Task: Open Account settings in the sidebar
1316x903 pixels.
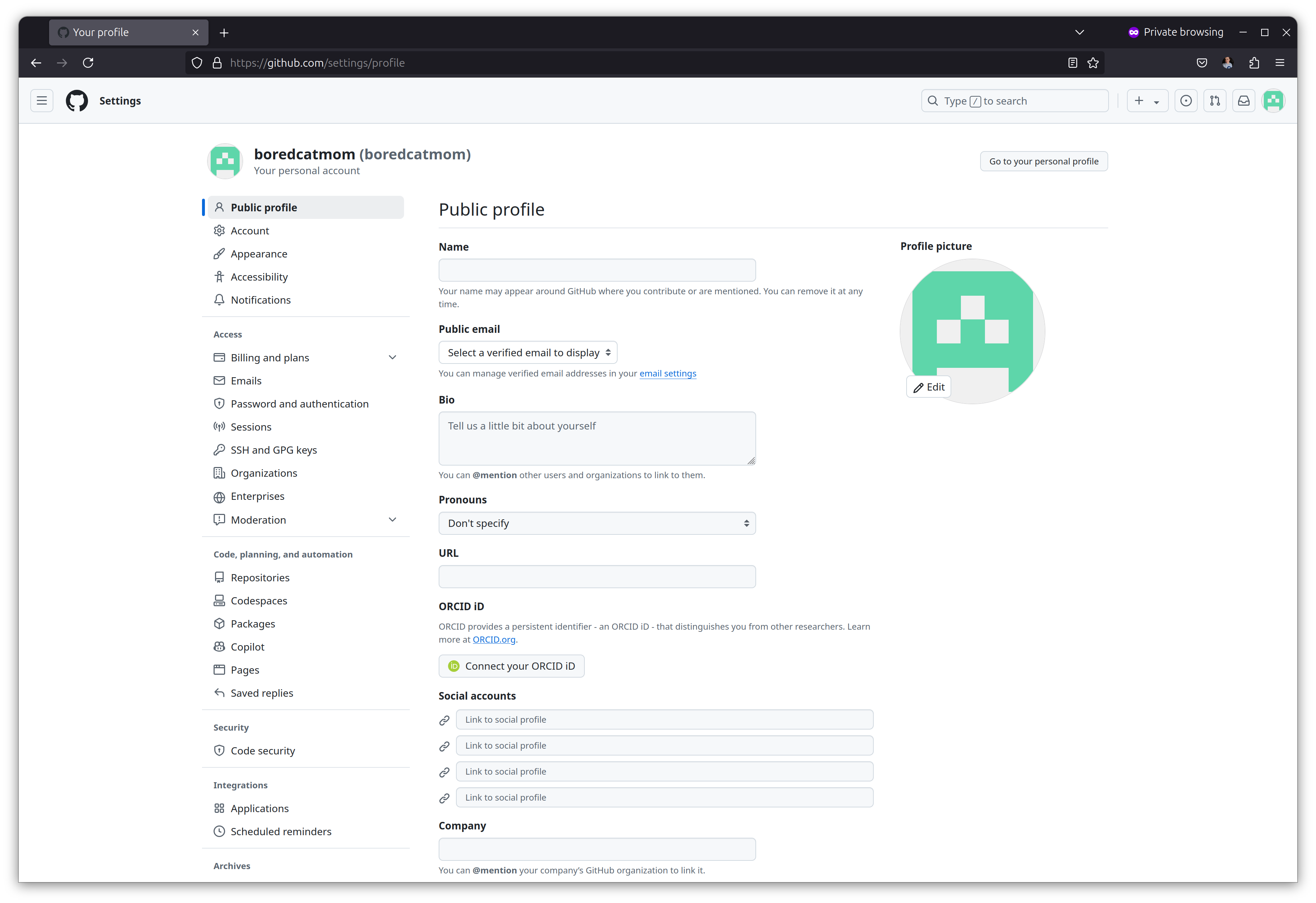Action: (305, 230)
